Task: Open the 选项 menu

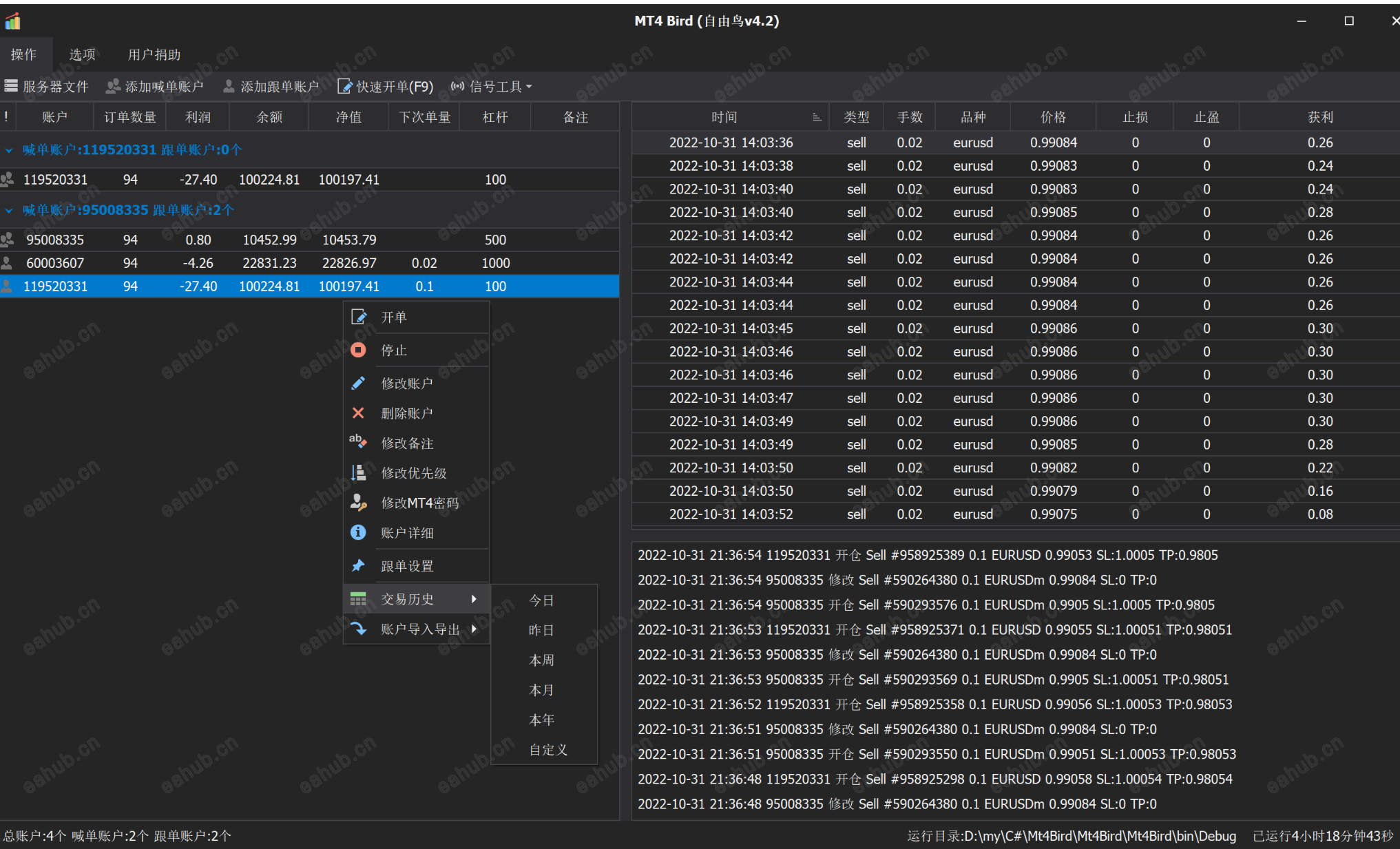Action: tap(82, 54)
